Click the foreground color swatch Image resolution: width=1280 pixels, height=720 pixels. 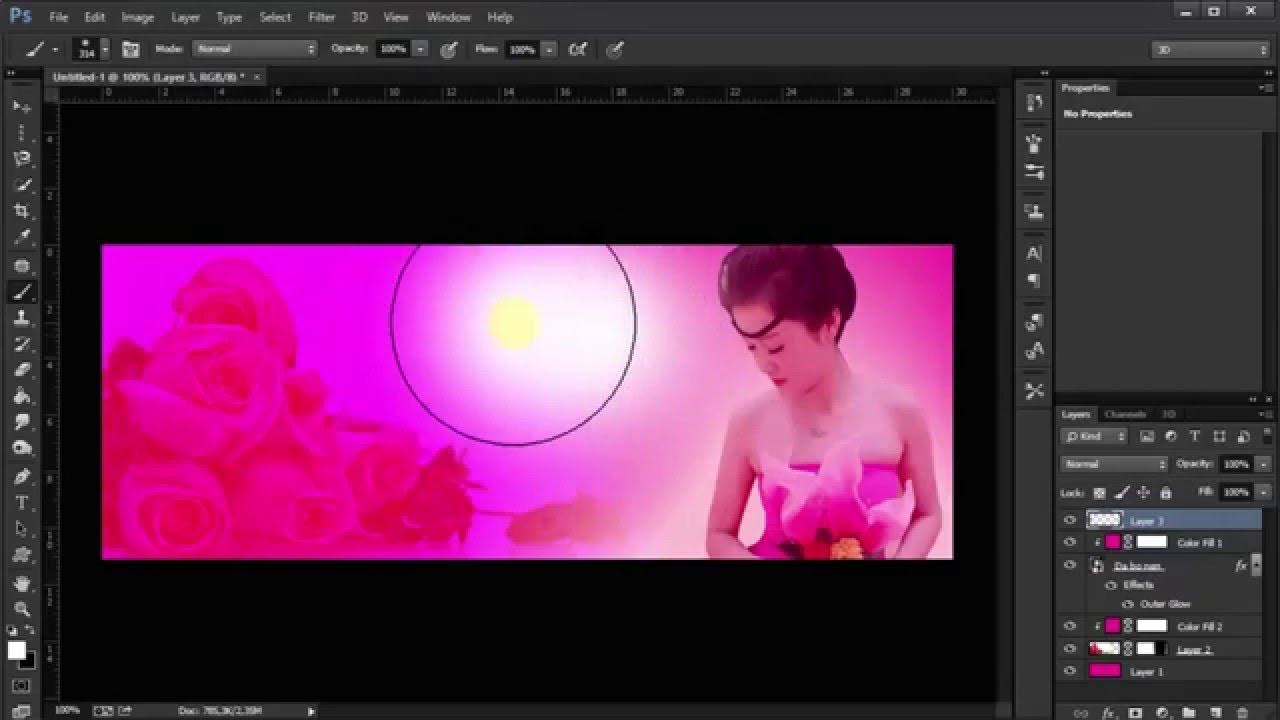[17, 651]
